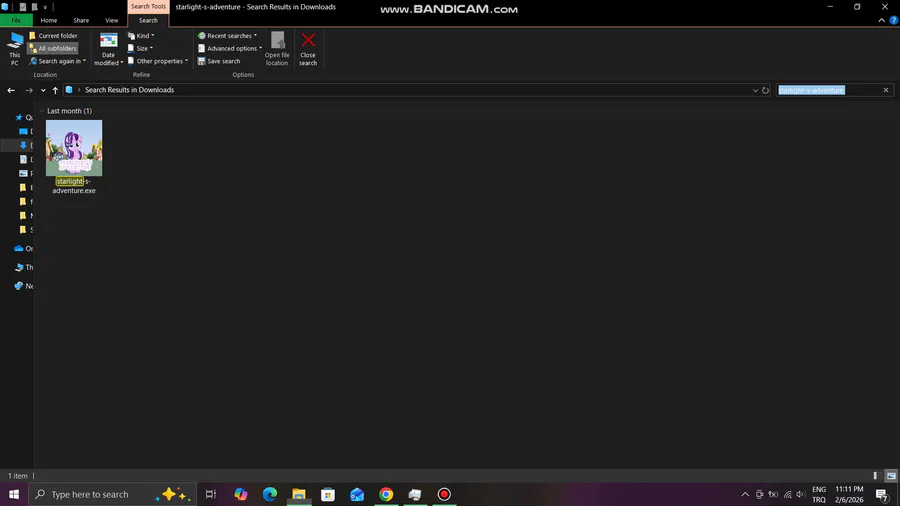Show hidden system tray icons
Screen dimensions: 900x506
[745, 494]
